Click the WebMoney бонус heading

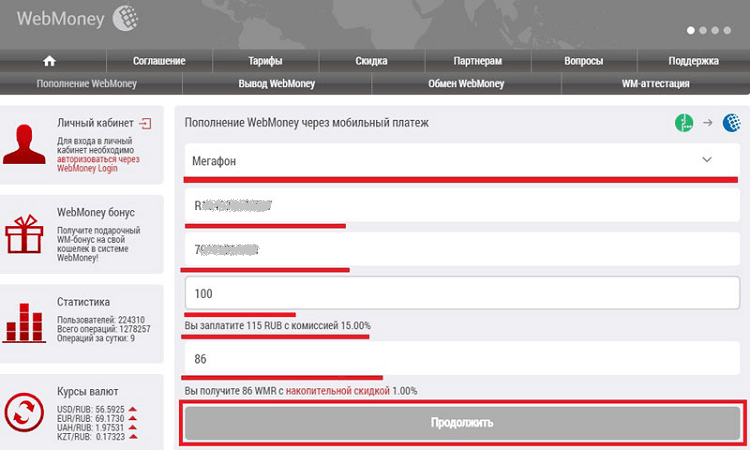coord(96,212)
